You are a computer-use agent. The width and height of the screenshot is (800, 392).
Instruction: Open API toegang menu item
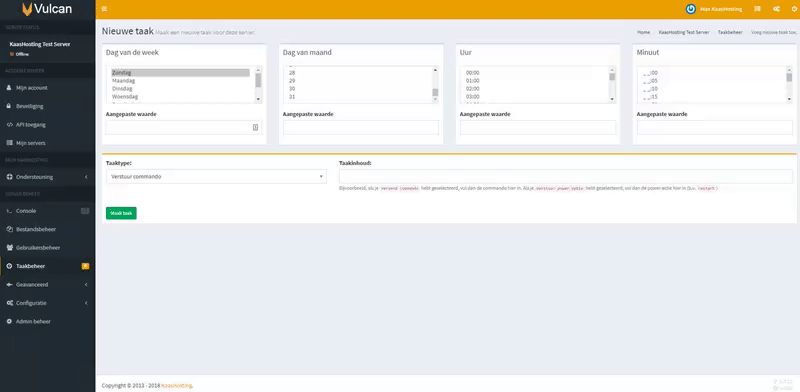[x=47, y=125]
